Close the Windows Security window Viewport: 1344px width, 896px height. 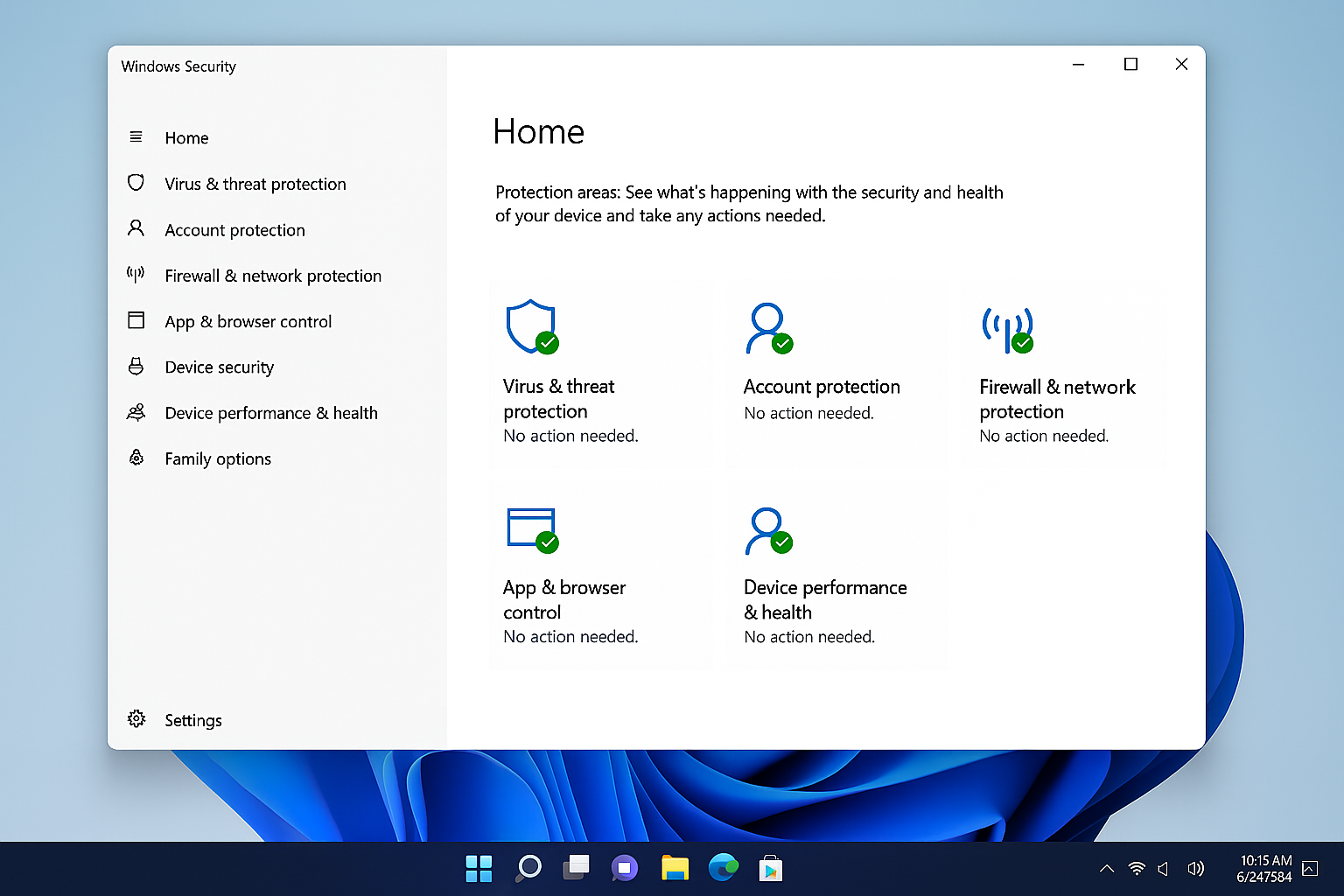coord(1181,65)
